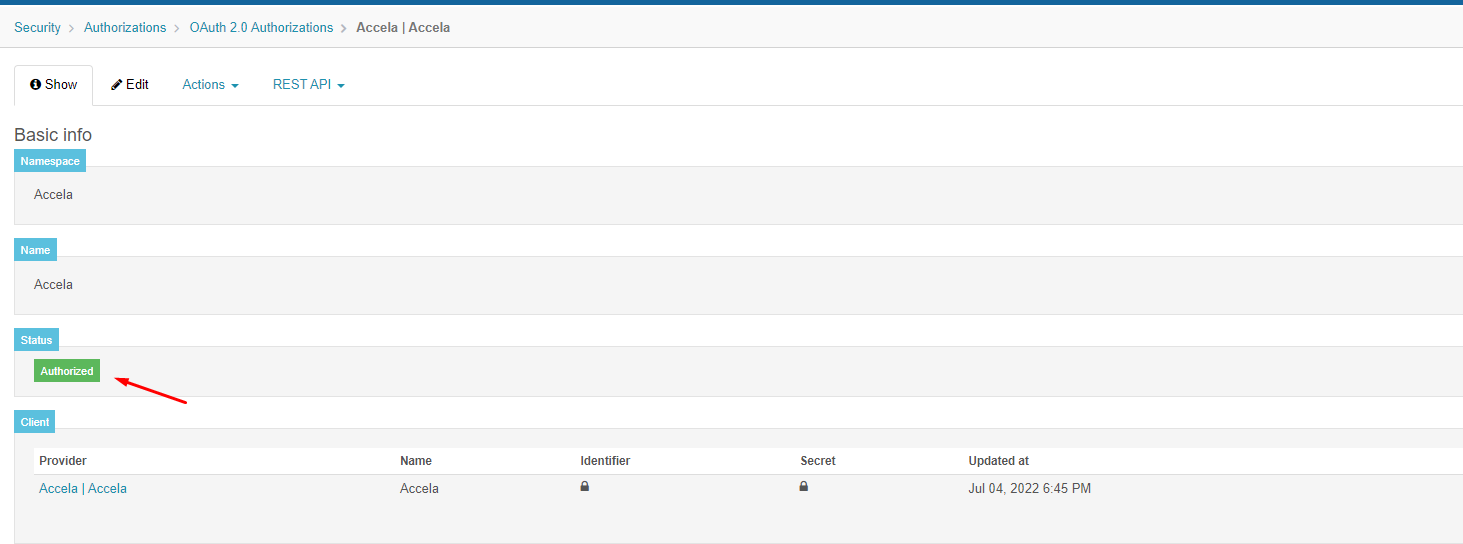The height and width of the screenshot is (544, 1463).
Task: Click the Name label tag
Action: [x=35, y=250]
